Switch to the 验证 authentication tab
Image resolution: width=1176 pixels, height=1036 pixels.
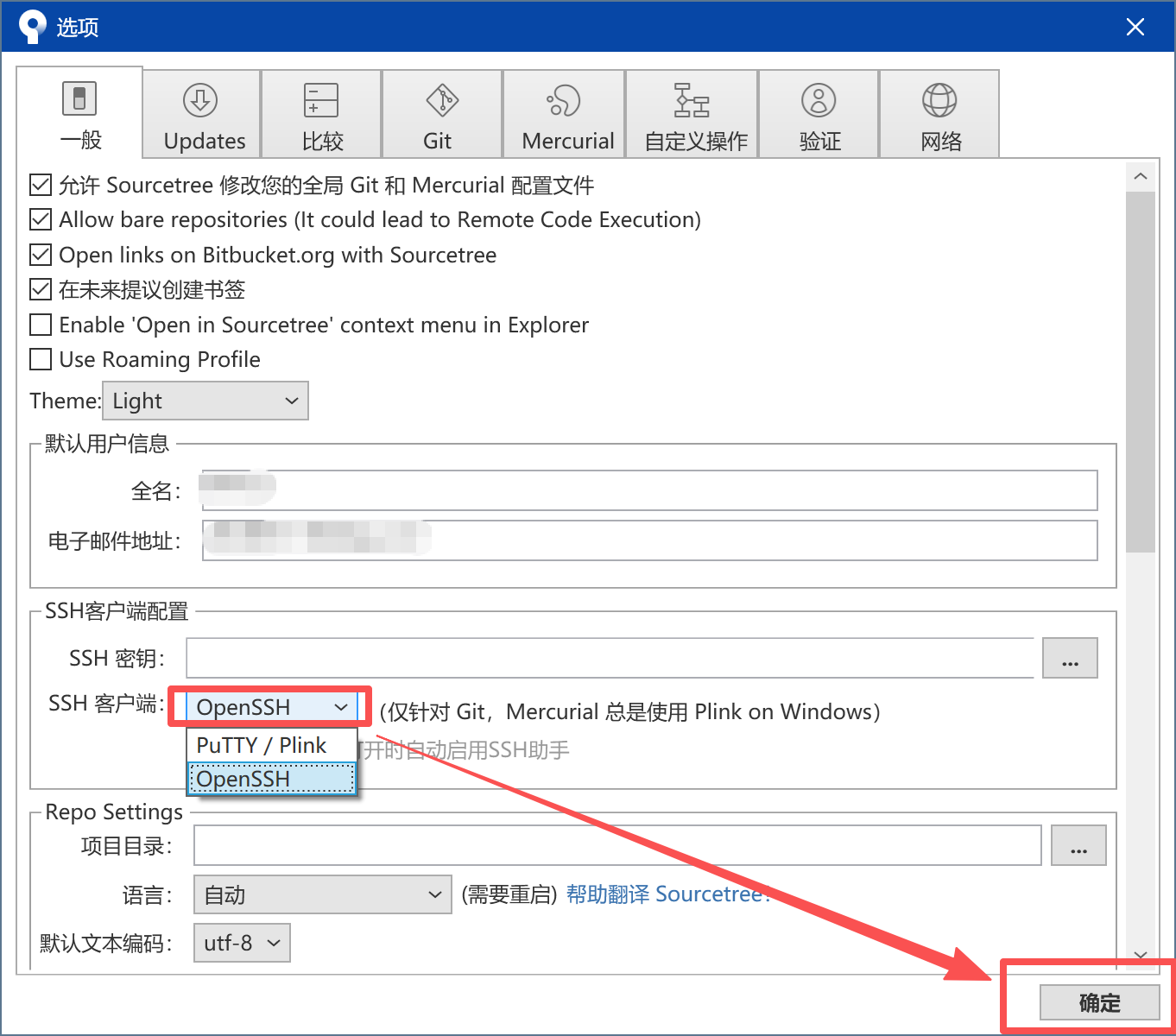pos(819,114)
